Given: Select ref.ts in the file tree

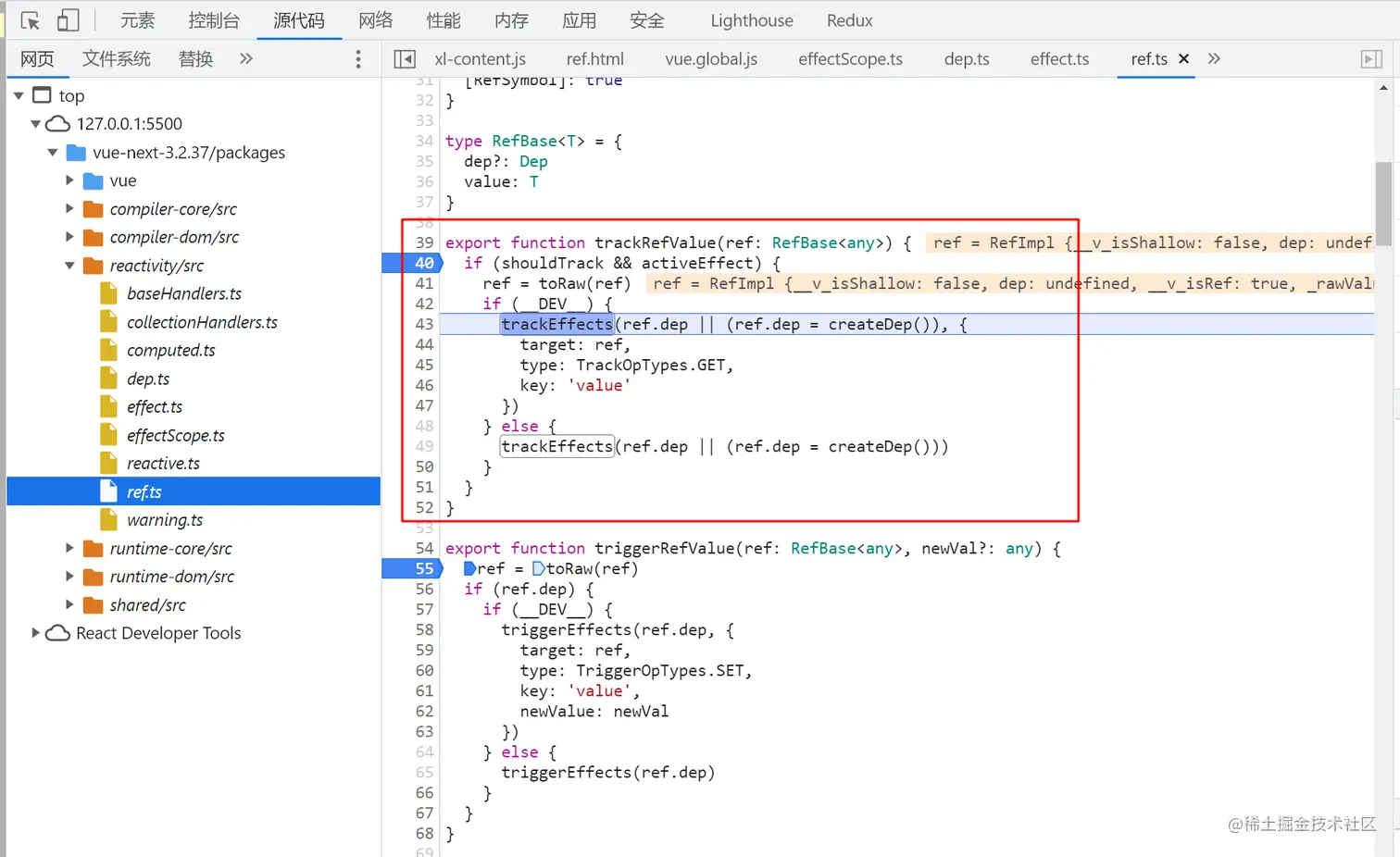Looking at the screenshot, I should 194,491.
